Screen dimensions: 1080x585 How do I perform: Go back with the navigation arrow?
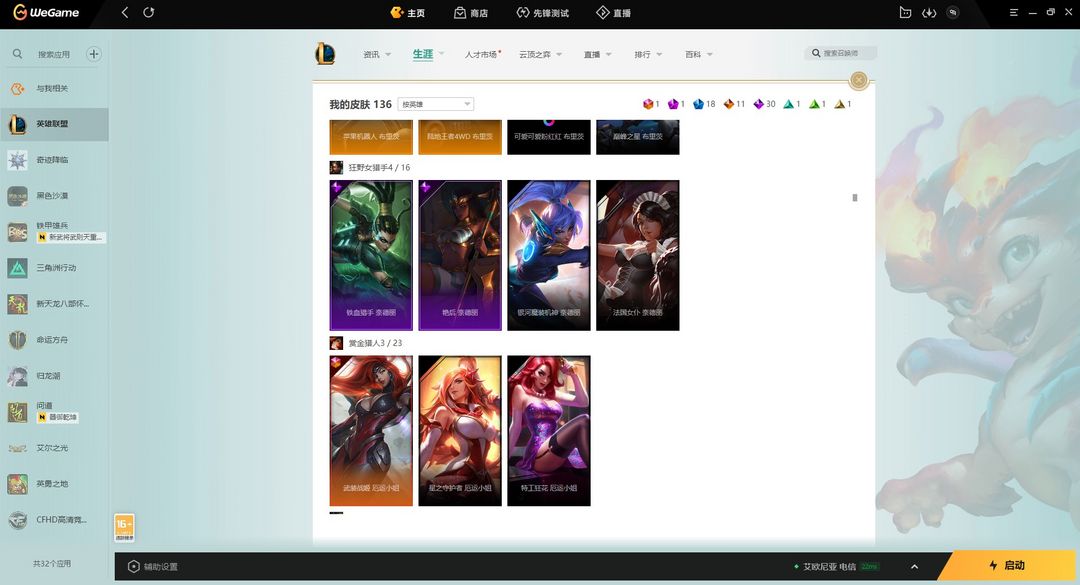click(125, 12)
